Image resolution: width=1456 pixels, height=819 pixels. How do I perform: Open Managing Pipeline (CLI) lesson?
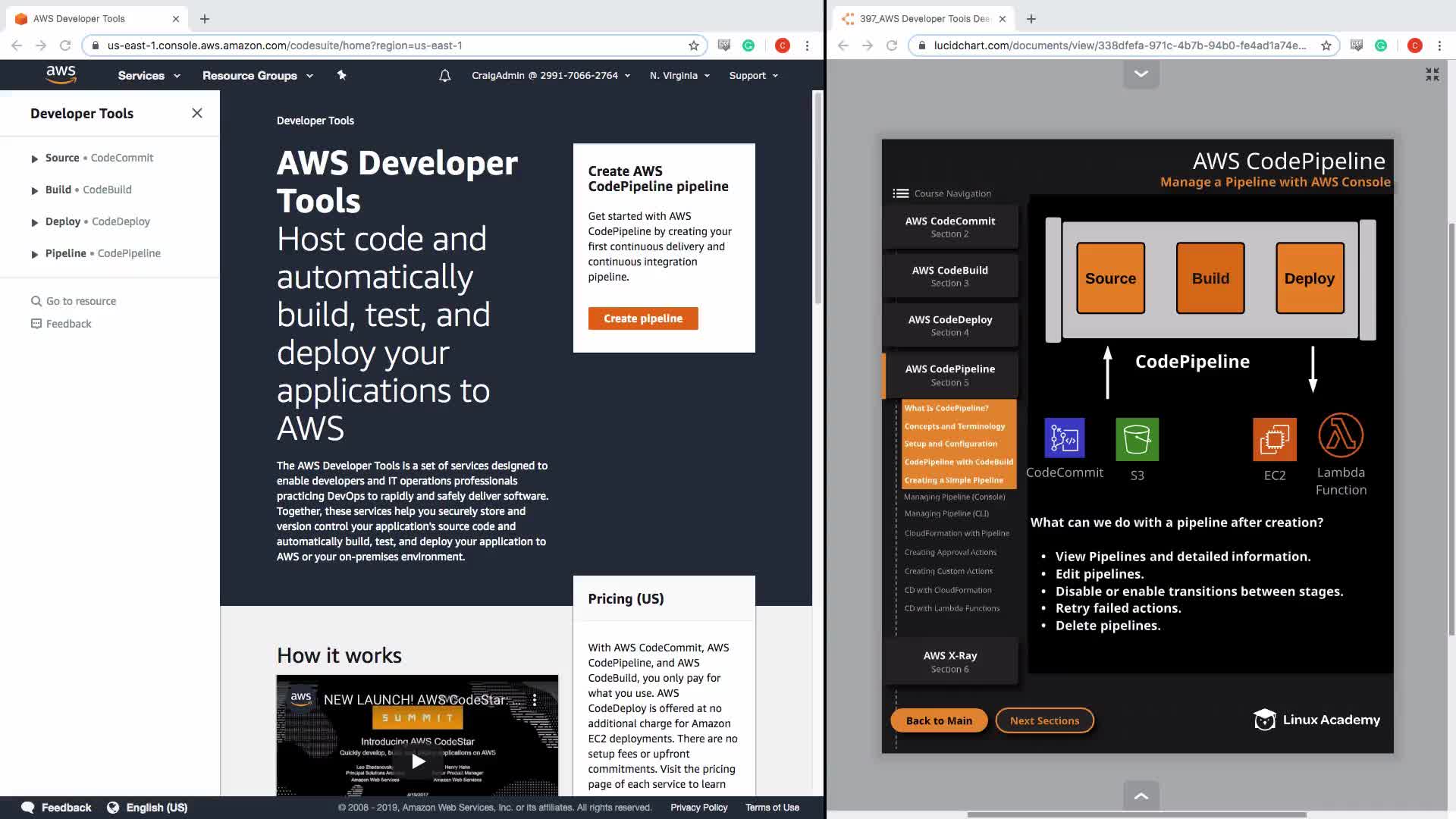[x=946, y=513]
